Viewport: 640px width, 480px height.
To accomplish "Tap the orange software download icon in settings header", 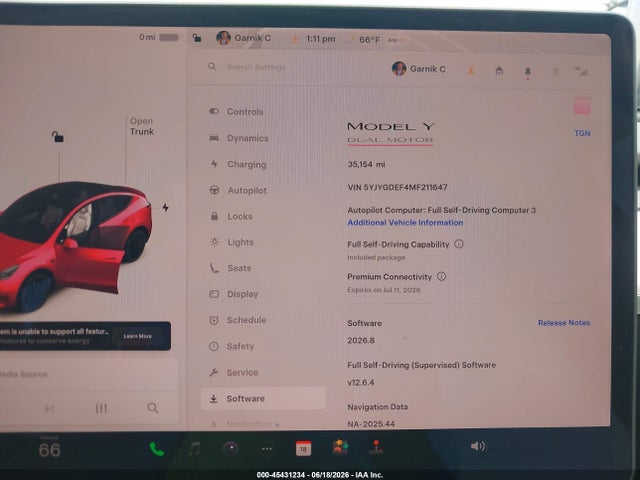I will pyautogui.click(x=471, y=71).
